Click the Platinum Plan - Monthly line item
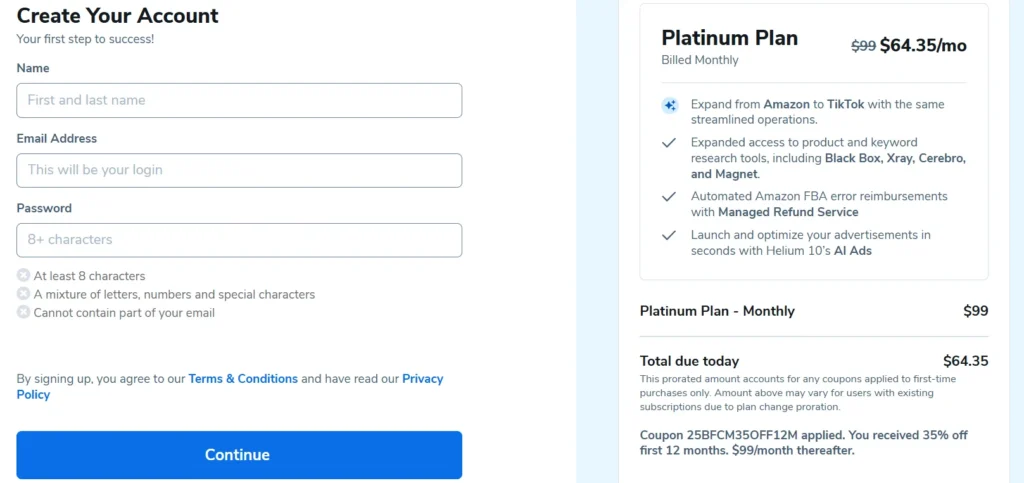Image resolution: width=1024 pixels, height=483 pixels. [717, 311]
